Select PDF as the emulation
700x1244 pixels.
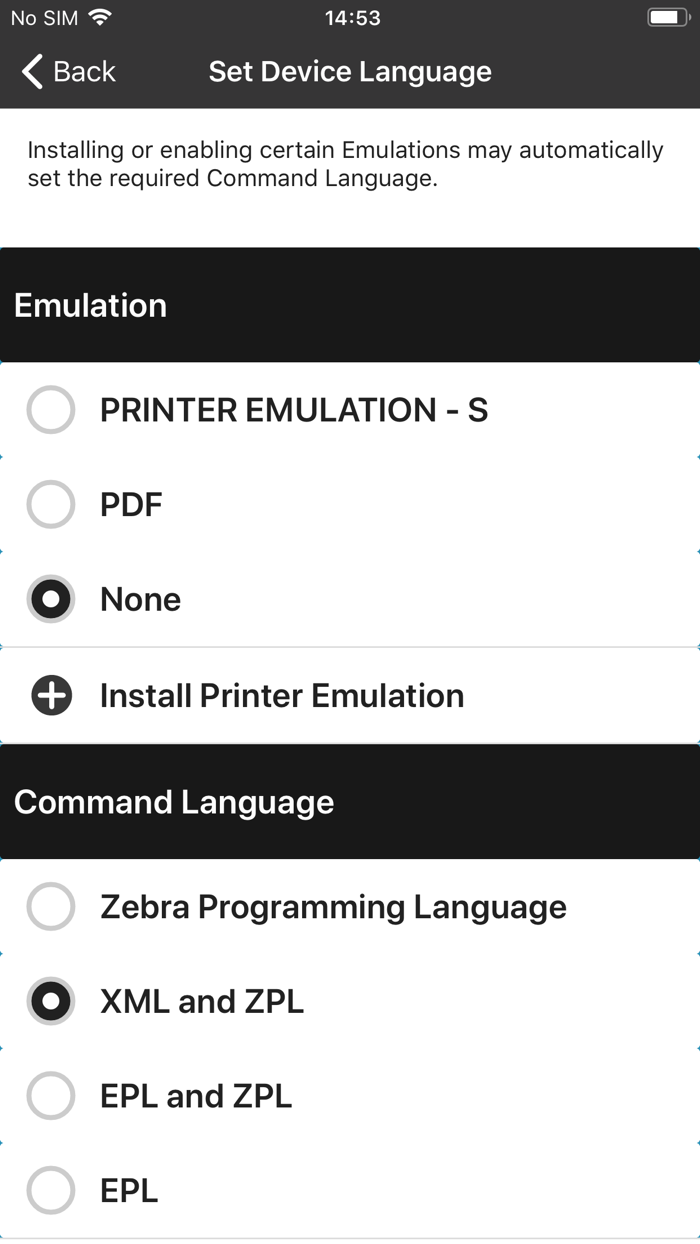(50, 504)
